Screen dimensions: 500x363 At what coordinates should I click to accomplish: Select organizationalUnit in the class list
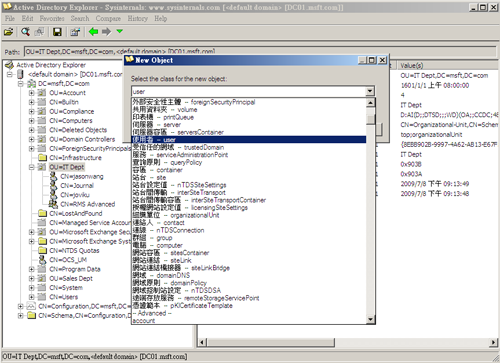(x=249, y=215)
